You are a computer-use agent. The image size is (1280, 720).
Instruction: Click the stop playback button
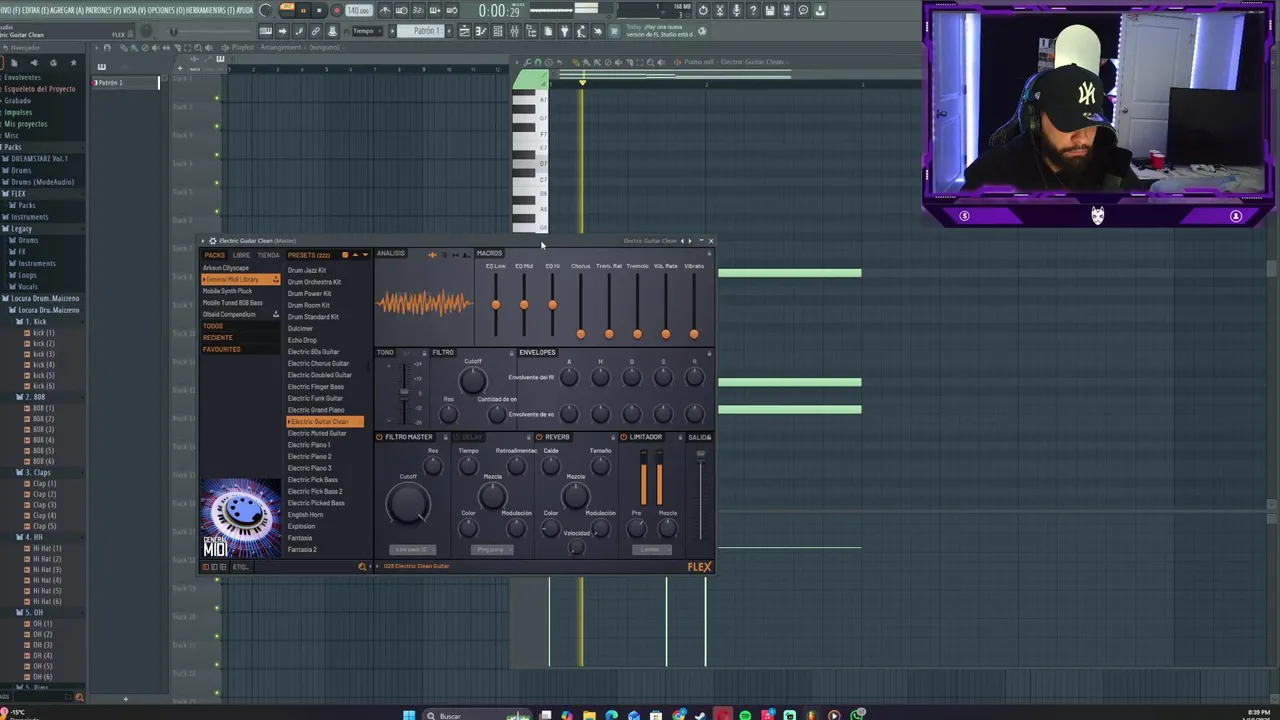[319, 10]
